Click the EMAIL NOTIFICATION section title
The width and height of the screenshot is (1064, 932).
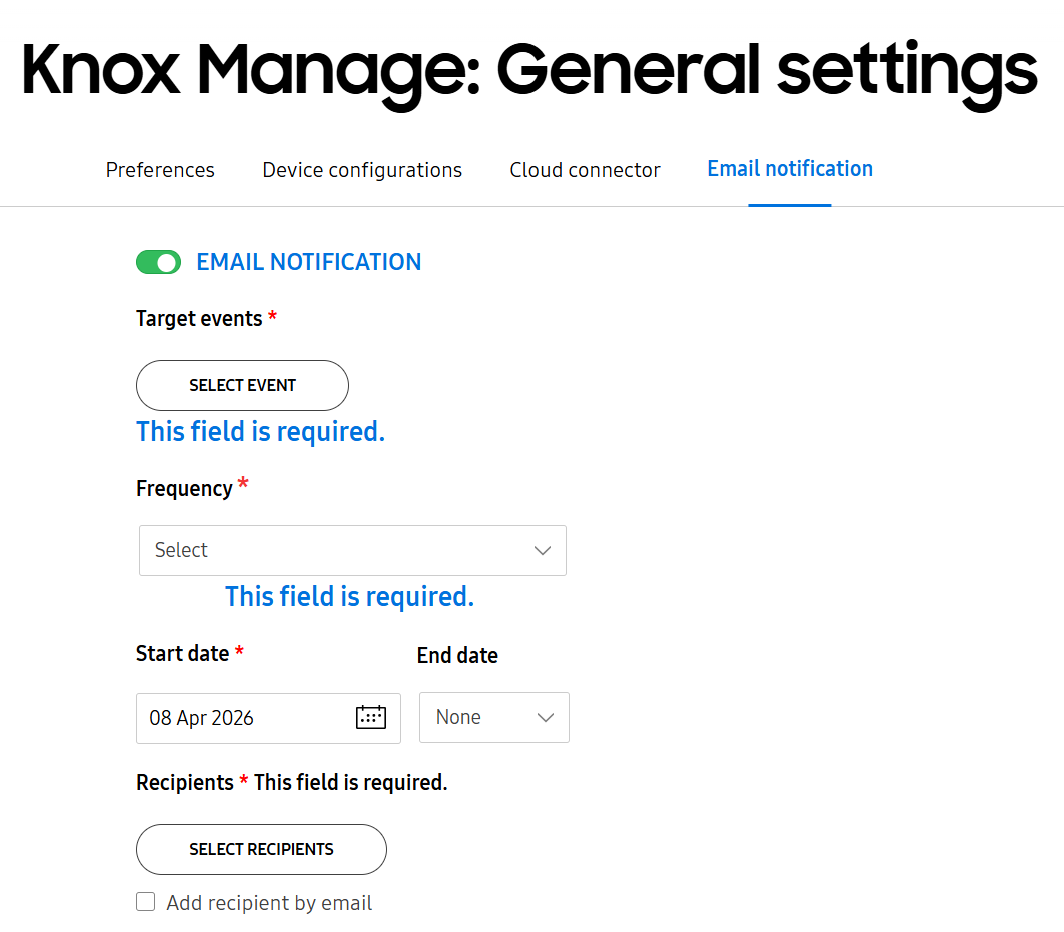pos(309,262)
